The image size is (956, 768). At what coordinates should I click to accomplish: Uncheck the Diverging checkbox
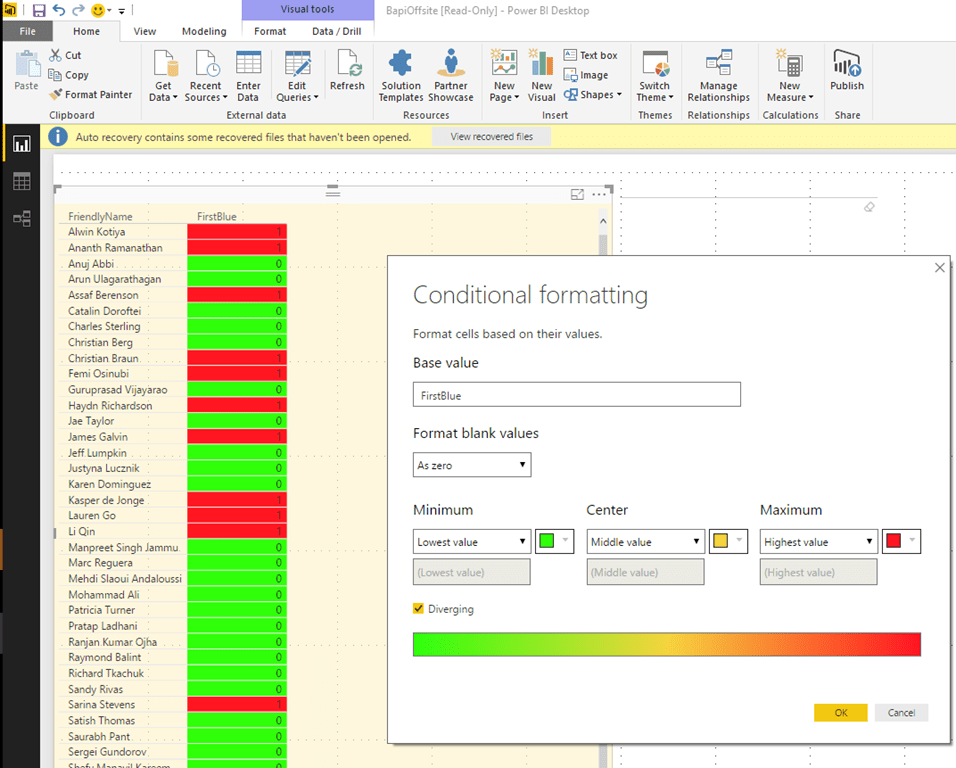pyautogui.click(x=419, y=609)
